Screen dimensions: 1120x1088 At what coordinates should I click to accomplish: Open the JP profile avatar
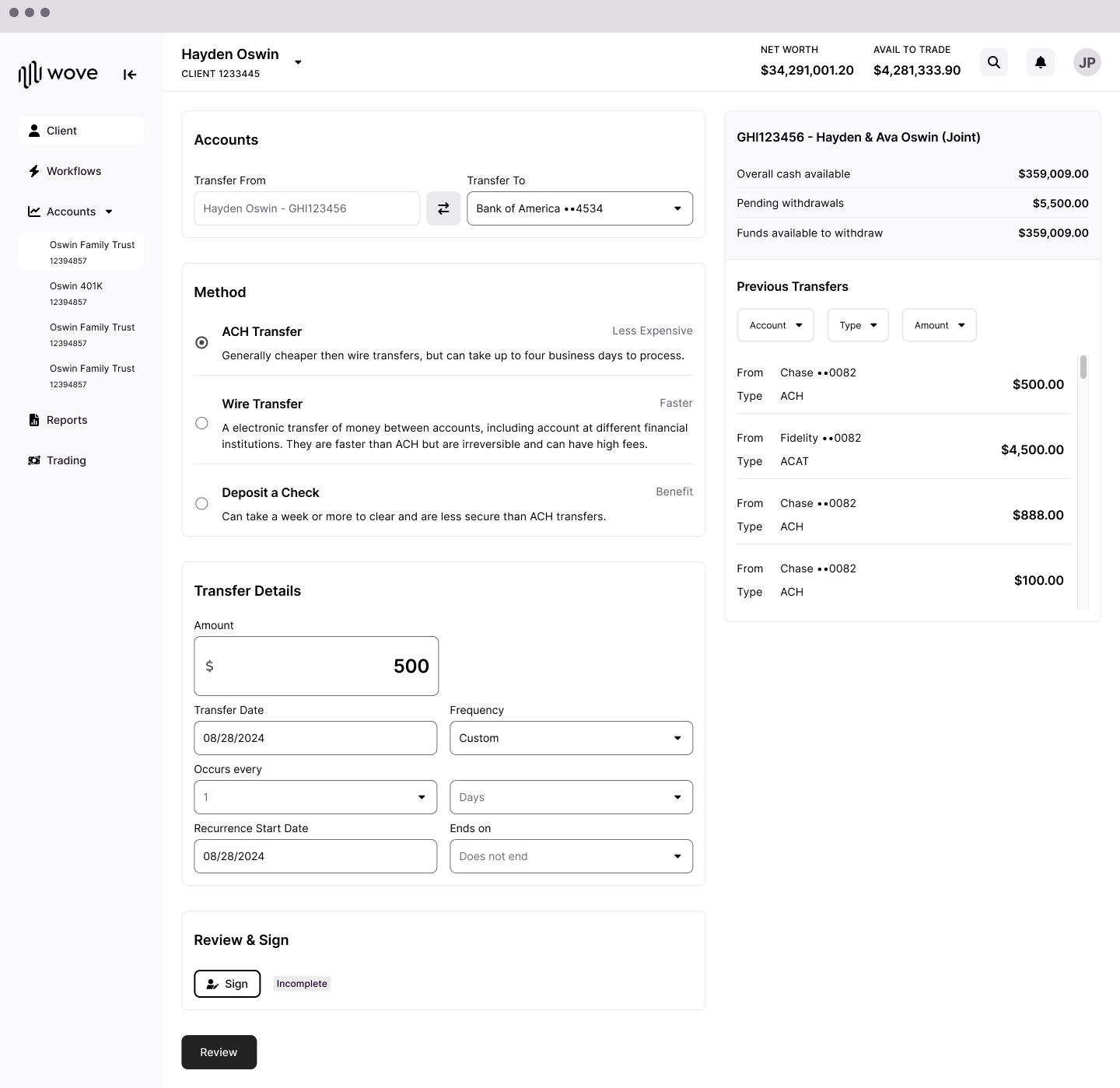1087,62
